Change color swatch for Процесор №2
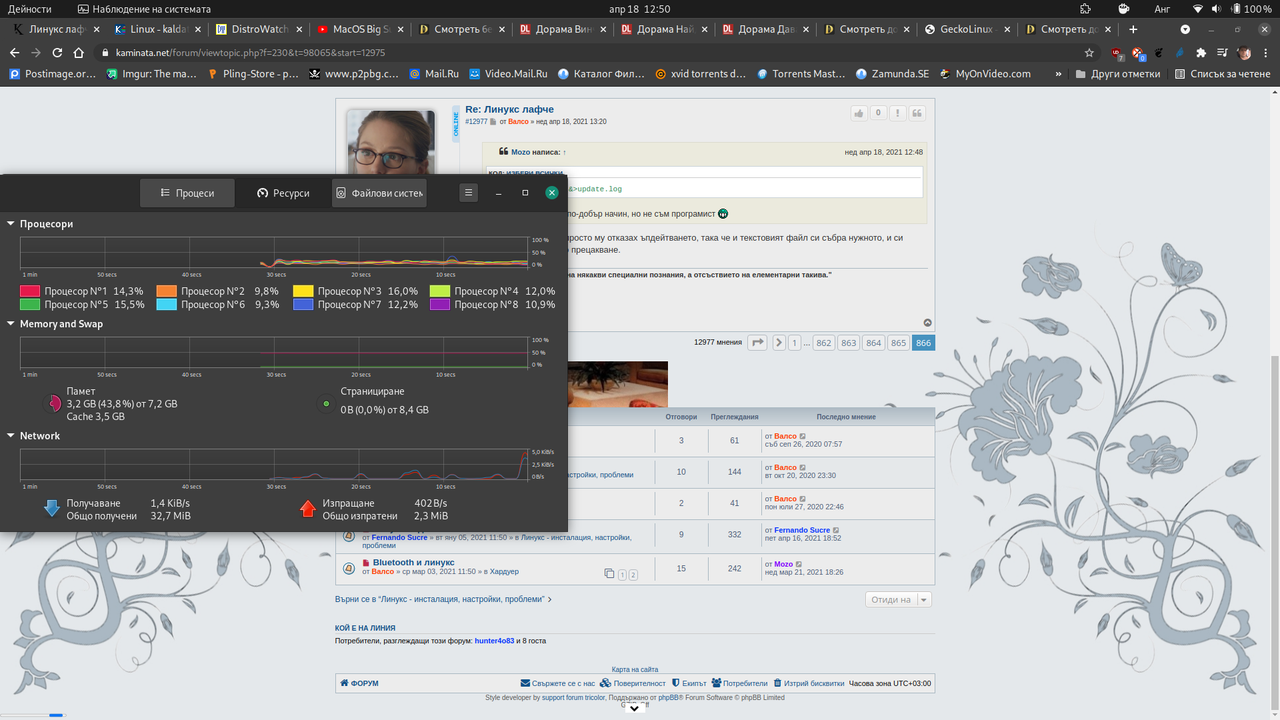This screenshot has width=1280, height=720. (x=167, y=291)
